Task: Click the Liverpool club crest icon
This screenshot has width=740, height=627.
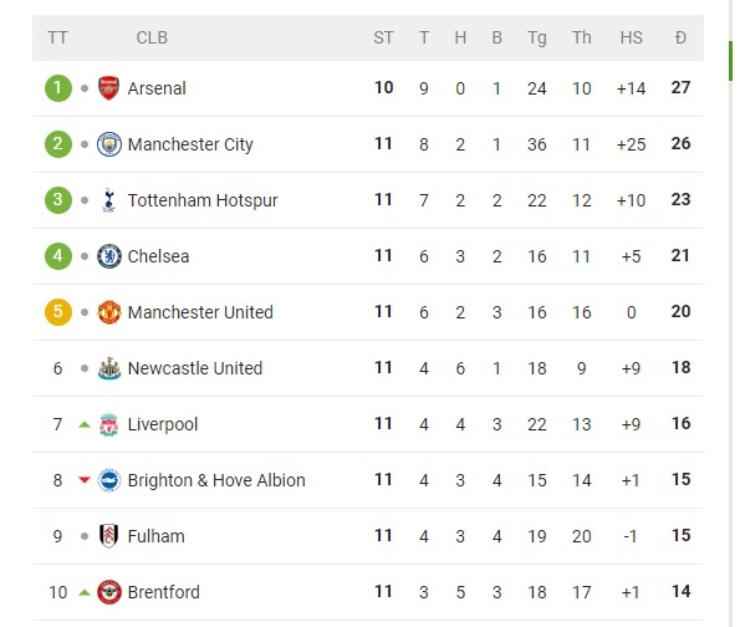Action: pos(108,424)
